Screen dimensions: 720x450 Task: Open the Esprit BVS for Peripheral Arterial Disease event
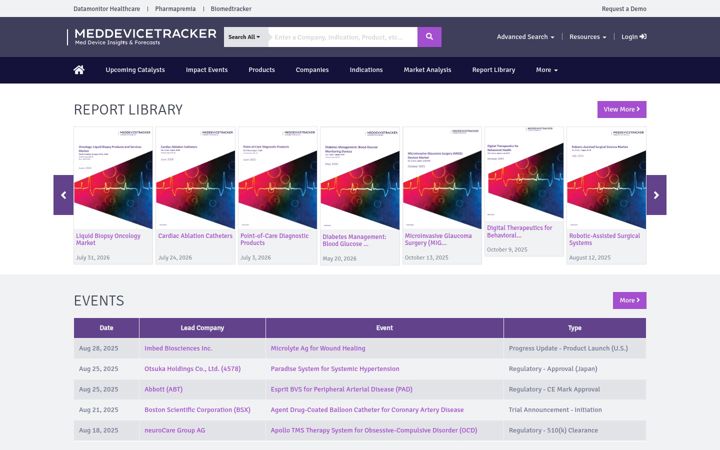click(342, 389)
